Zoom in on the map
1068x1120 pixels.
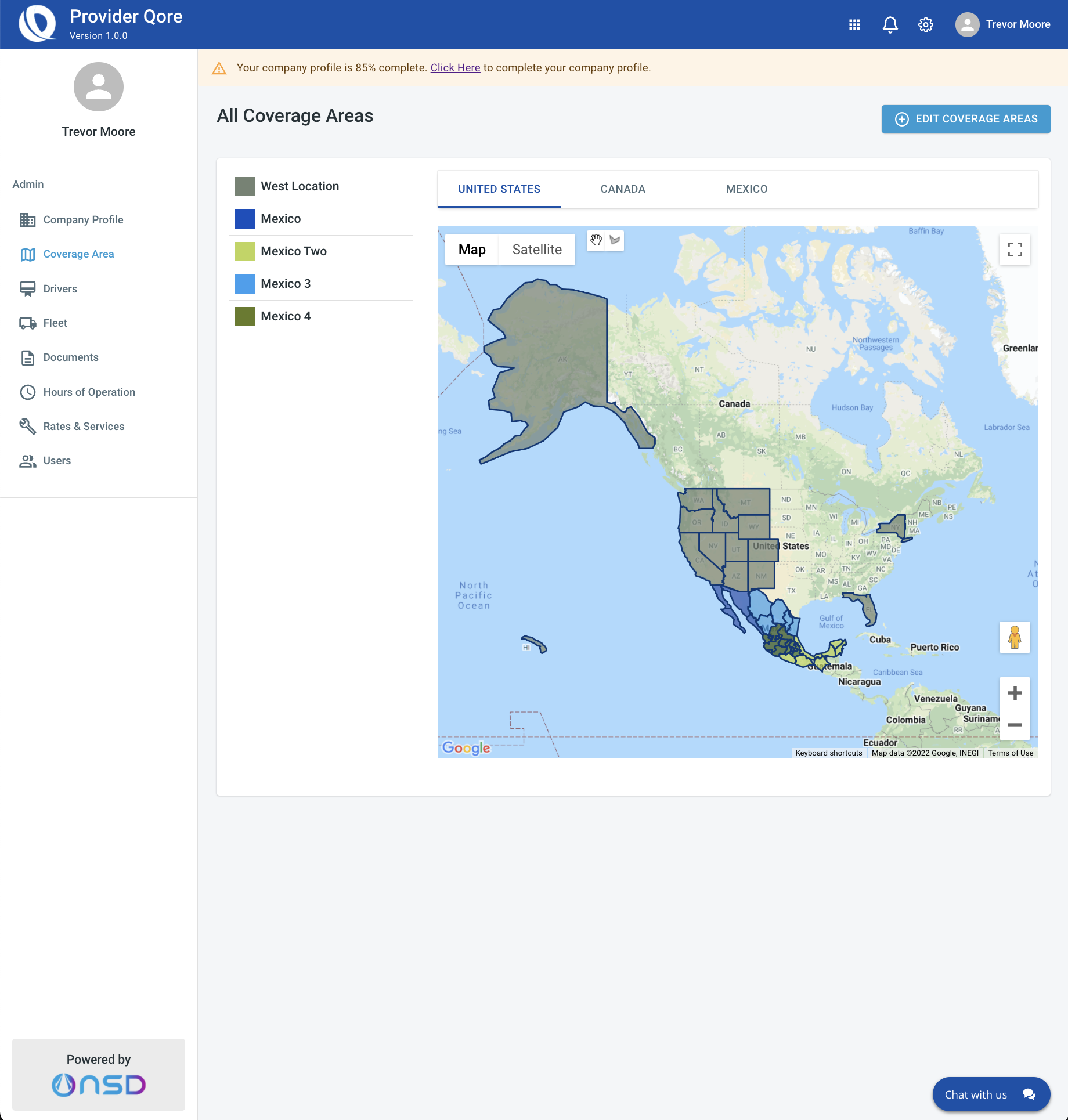pos(1015,693)
